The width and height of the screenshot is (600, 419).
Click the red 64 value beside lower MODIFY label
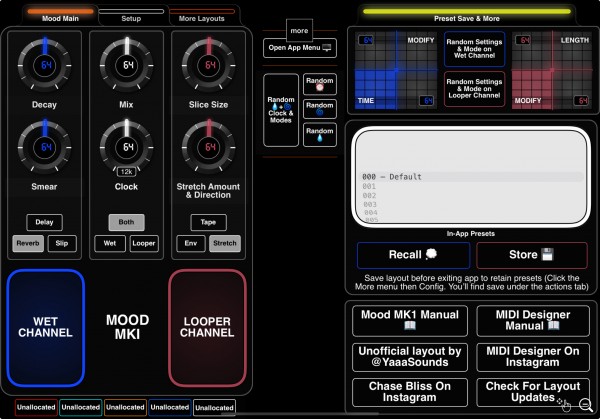(x=582, y=101)
